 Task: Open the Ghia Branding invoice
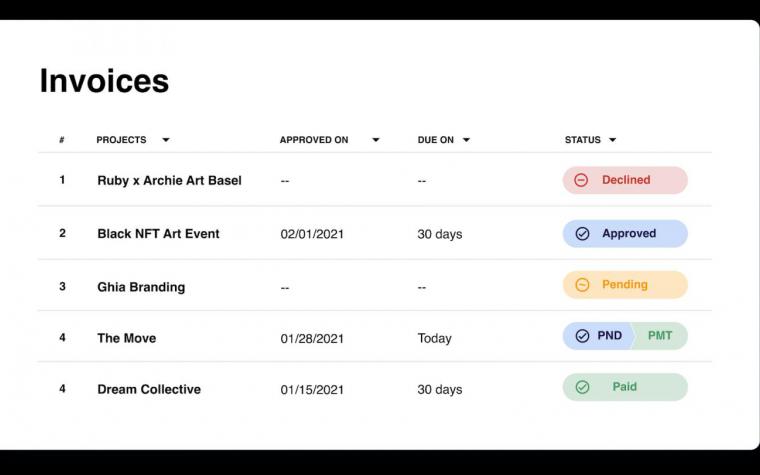click(x=141, y=287)
